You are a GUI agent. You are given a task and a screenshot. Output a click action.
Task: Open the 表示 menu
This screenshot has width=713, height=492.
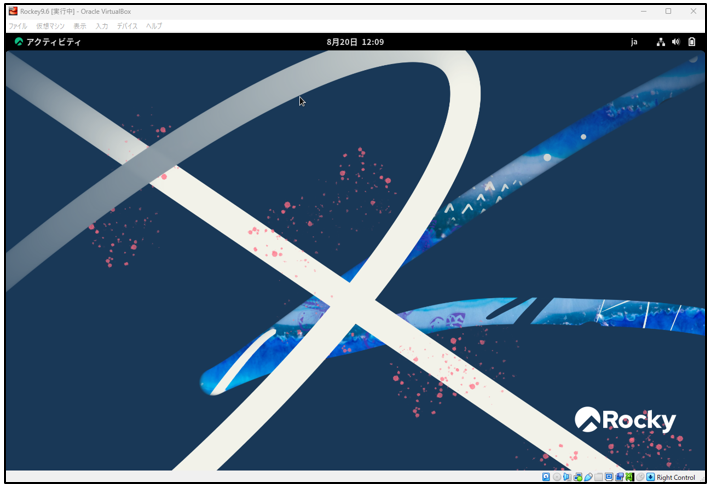tap(80, 25)
